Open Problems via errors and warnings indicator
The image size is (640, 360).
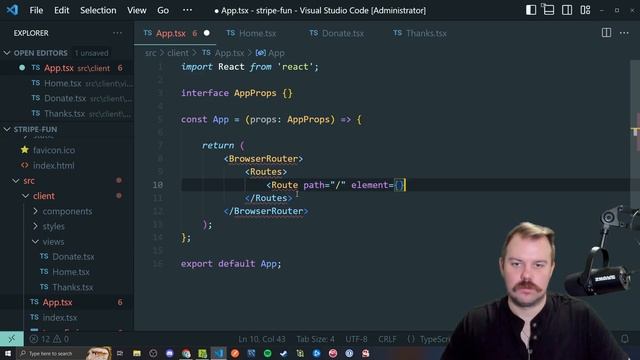(x=49, y=339)
